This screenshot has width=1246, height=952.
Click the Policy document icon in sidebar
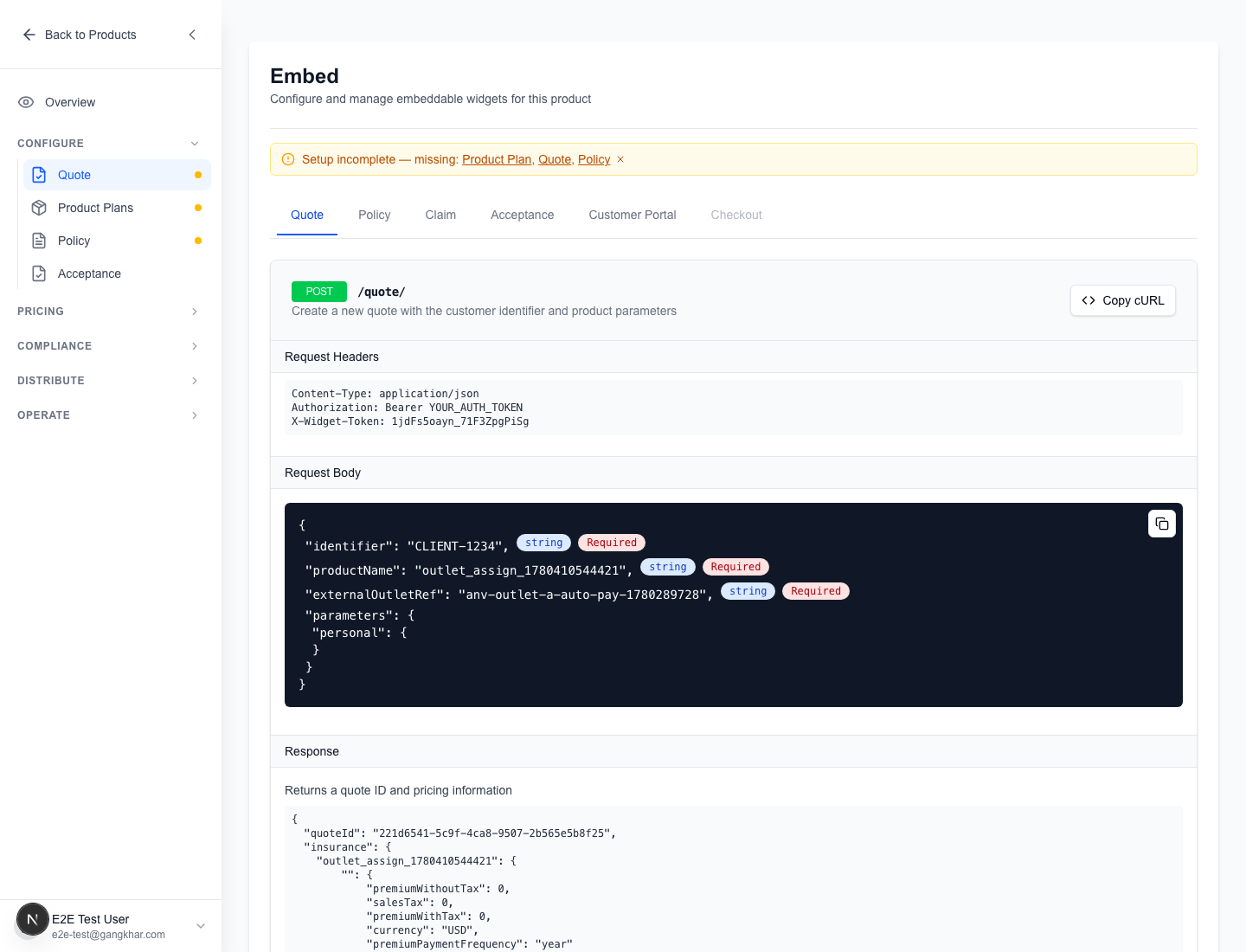point(39,241)
